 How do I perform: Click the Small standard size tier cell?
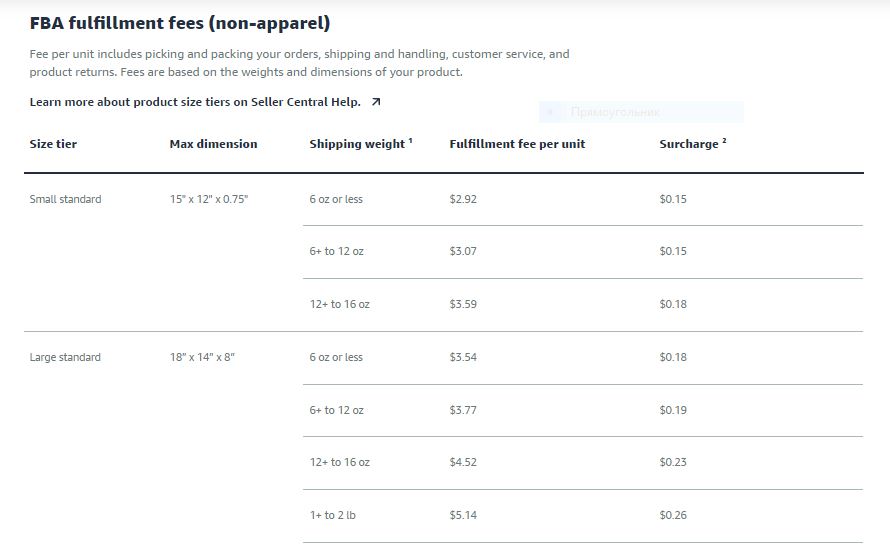point(65,199)
